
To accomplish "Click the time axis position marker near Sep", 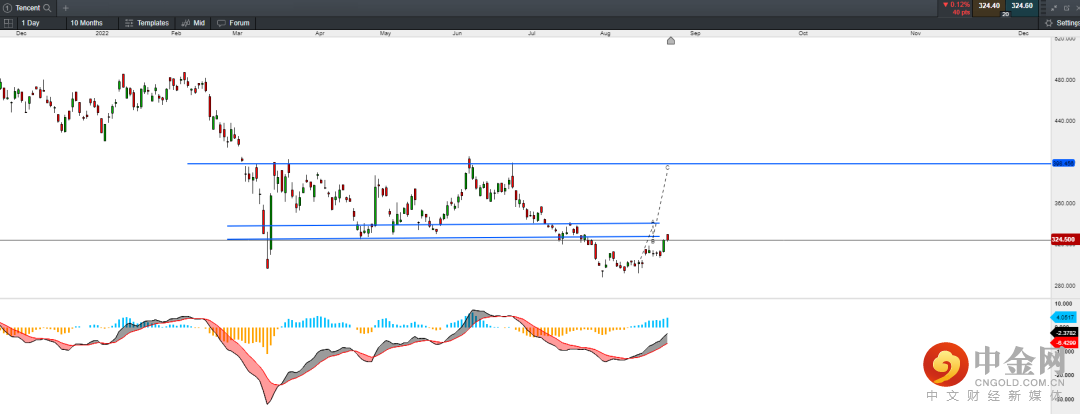I will [x=671, y=41].
